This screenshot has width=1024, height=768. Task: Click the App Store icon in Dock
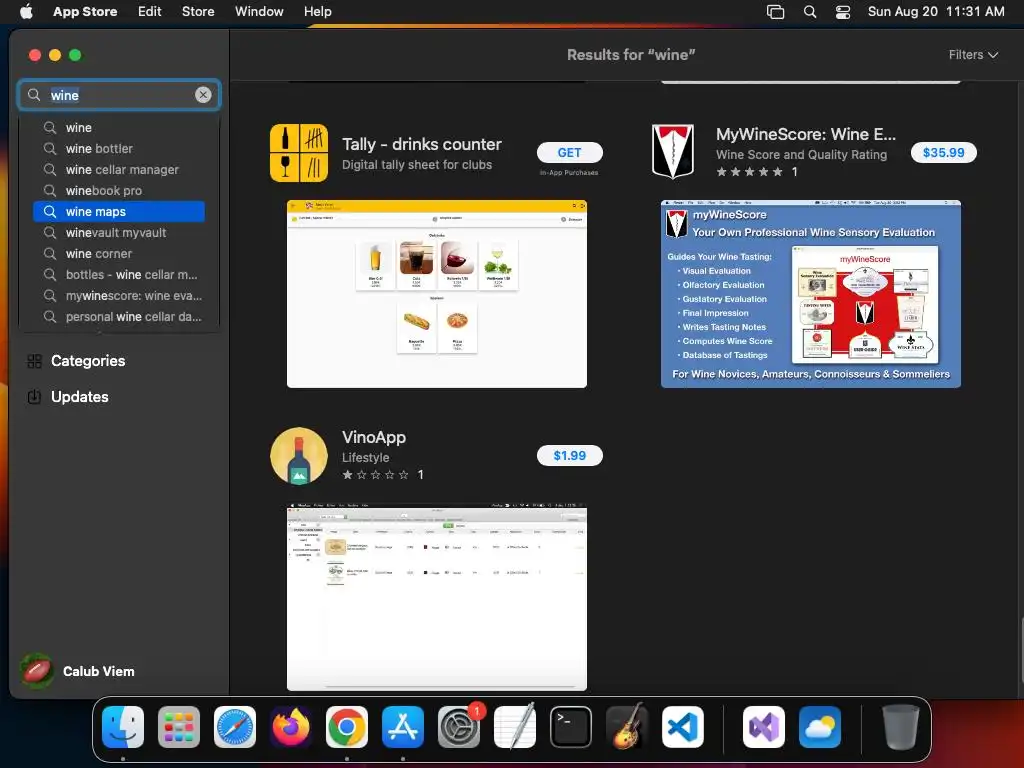(403, 727)
